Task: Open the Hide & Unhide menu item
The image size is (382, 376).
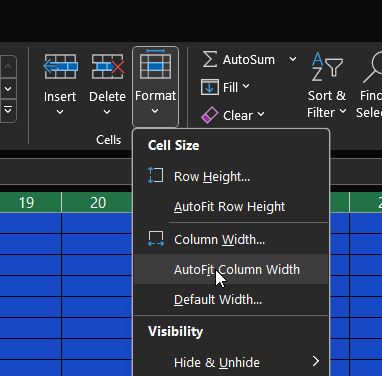Action: click(231, 362)
